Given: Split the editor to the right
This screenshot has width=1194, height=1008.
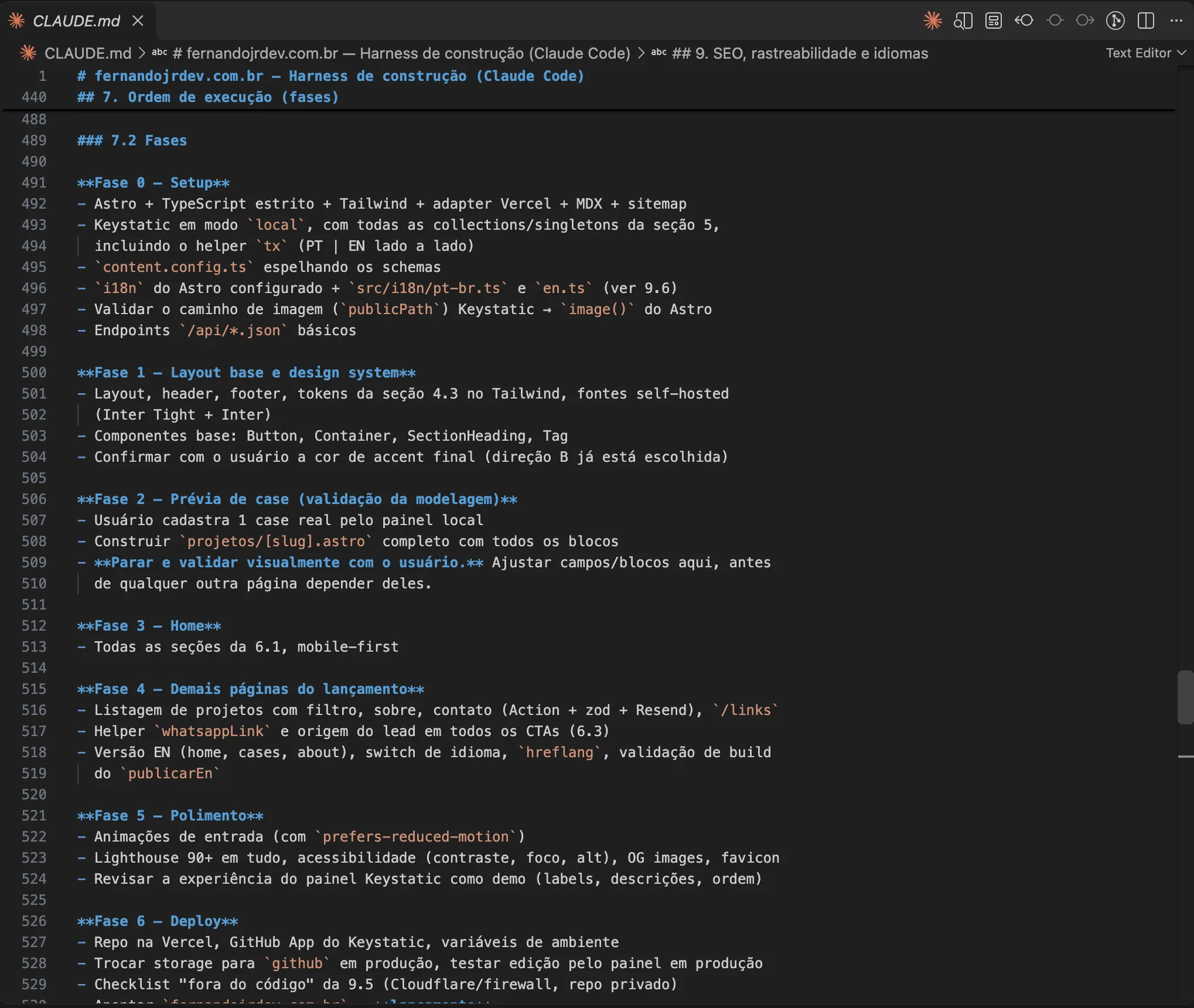Looking at the screenshot, I should [x=1146, y=21].
